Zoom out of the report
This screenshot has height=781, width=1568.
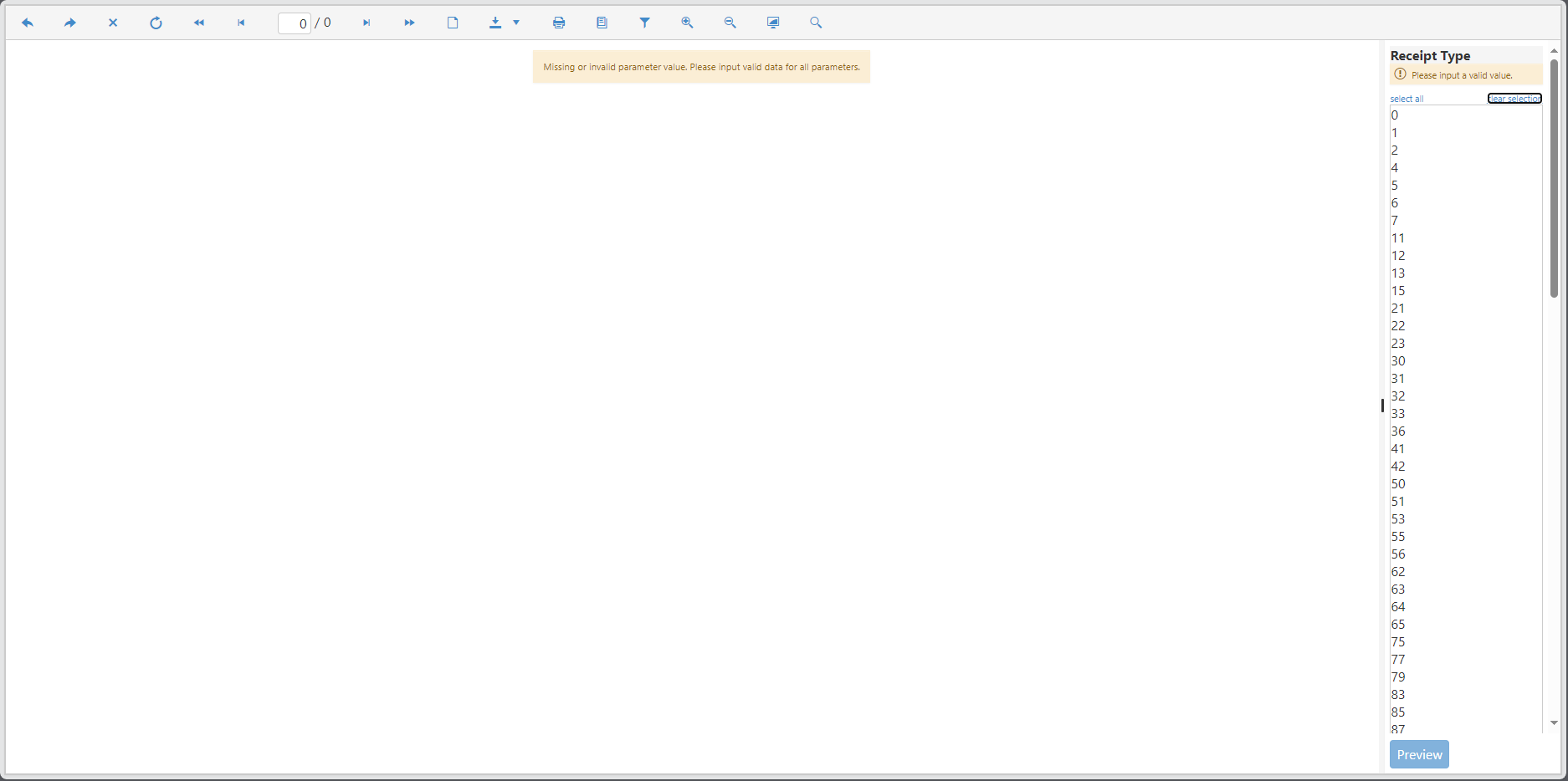pyautogui.click(x=730, y=23)
